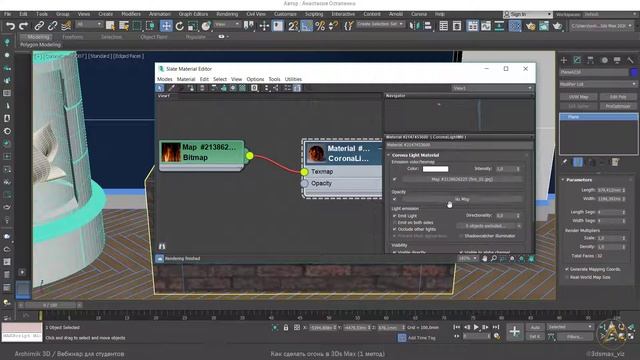Open the View1 dropdown in Slate editor
The height and width of the screenshot is (360, 640).
(x=492, y=88)
